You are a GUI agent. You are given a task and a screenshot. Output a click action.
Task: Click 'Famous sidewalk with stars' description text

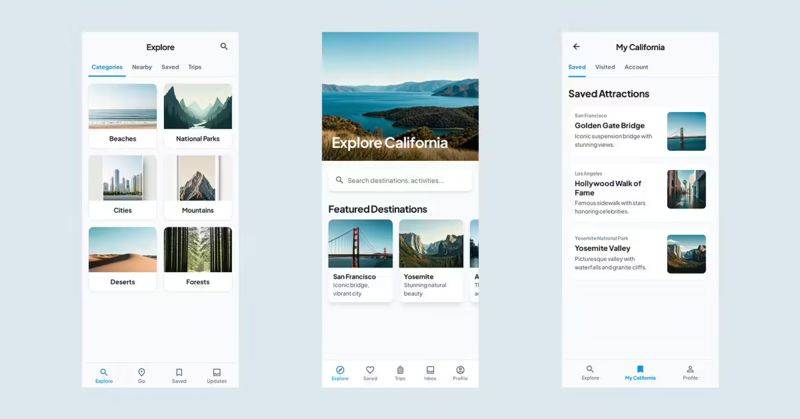point(610,207)
